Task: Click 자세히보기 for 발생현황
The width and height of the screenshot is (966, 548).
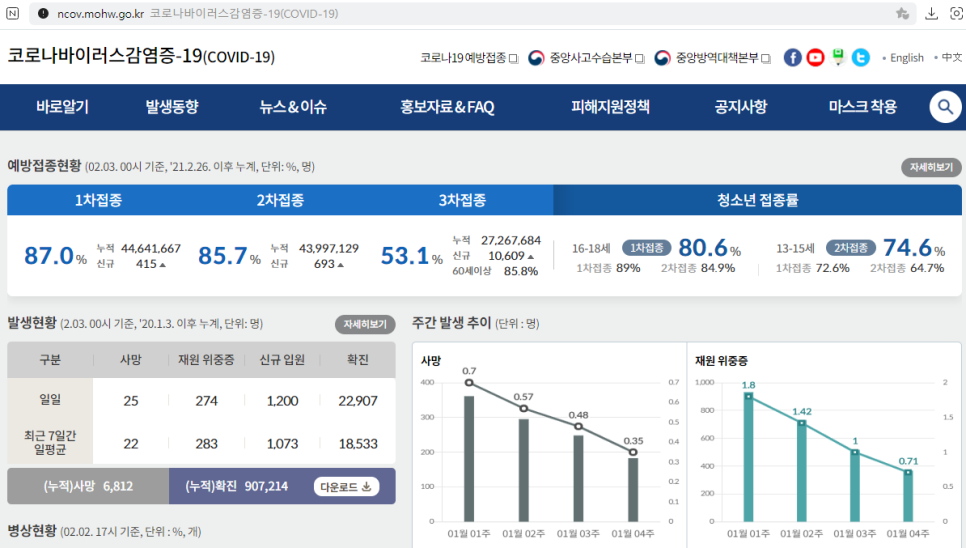Action: pos(365,324)
